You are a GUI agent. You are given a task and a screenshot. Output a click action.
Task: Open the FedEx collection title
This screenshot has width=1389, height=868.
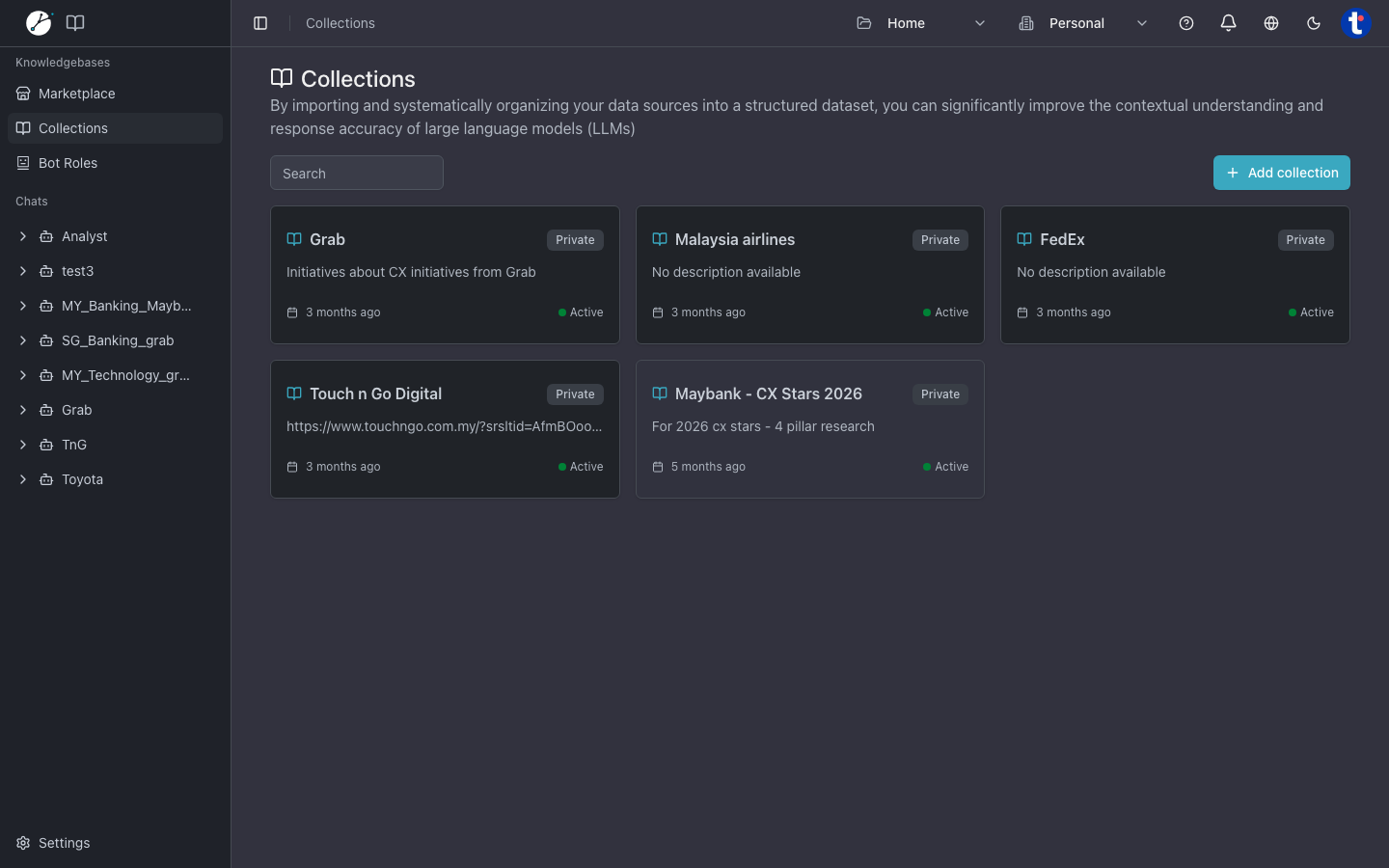pos(1062,239)
